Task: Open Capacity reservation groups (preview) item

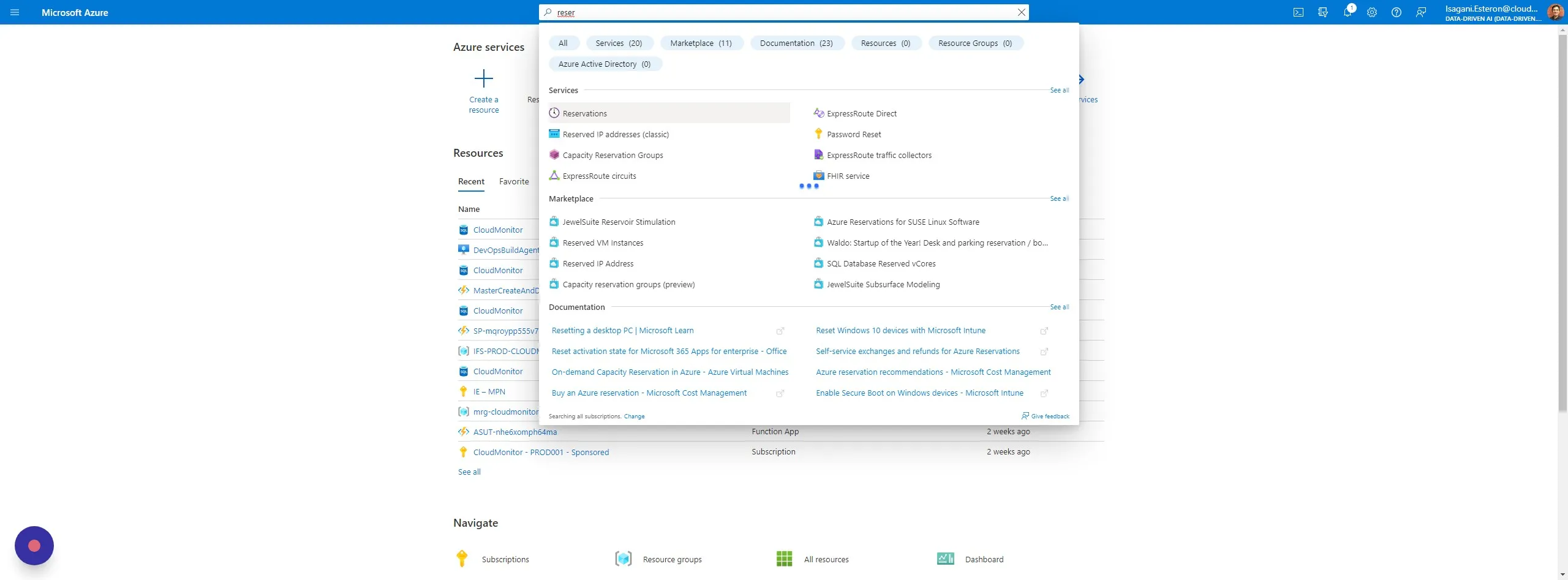Action: pos(622,284)
